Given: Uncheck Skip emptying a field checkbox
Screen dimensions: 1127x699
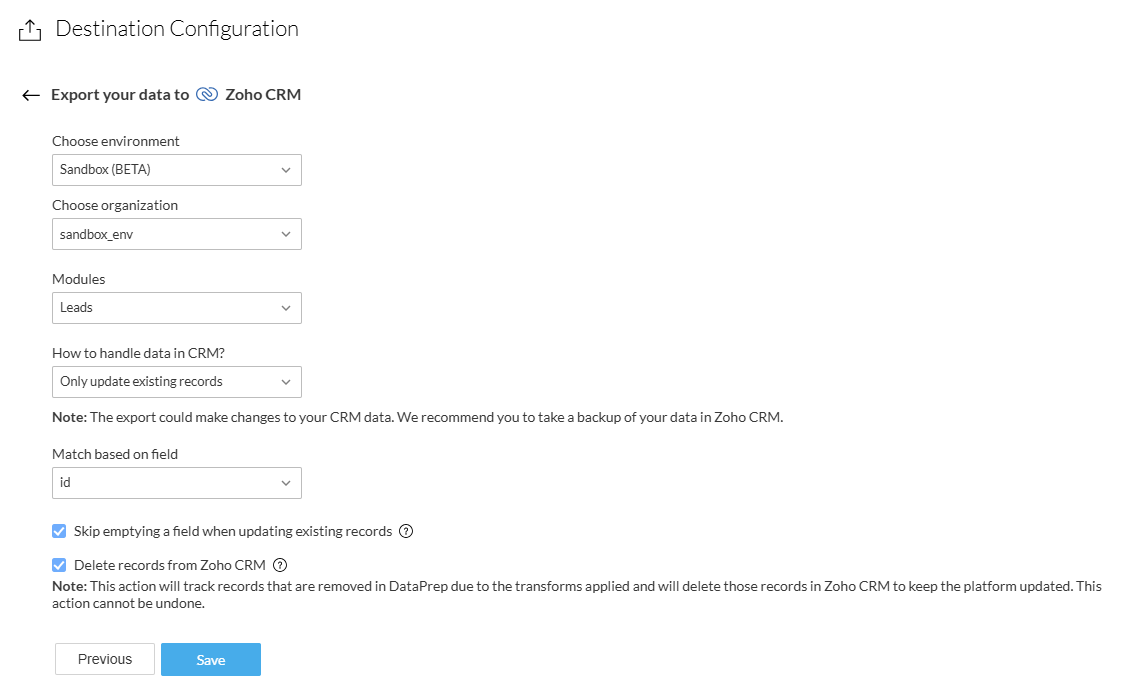Looking at the screenshot, I should (x=60, y=532).
